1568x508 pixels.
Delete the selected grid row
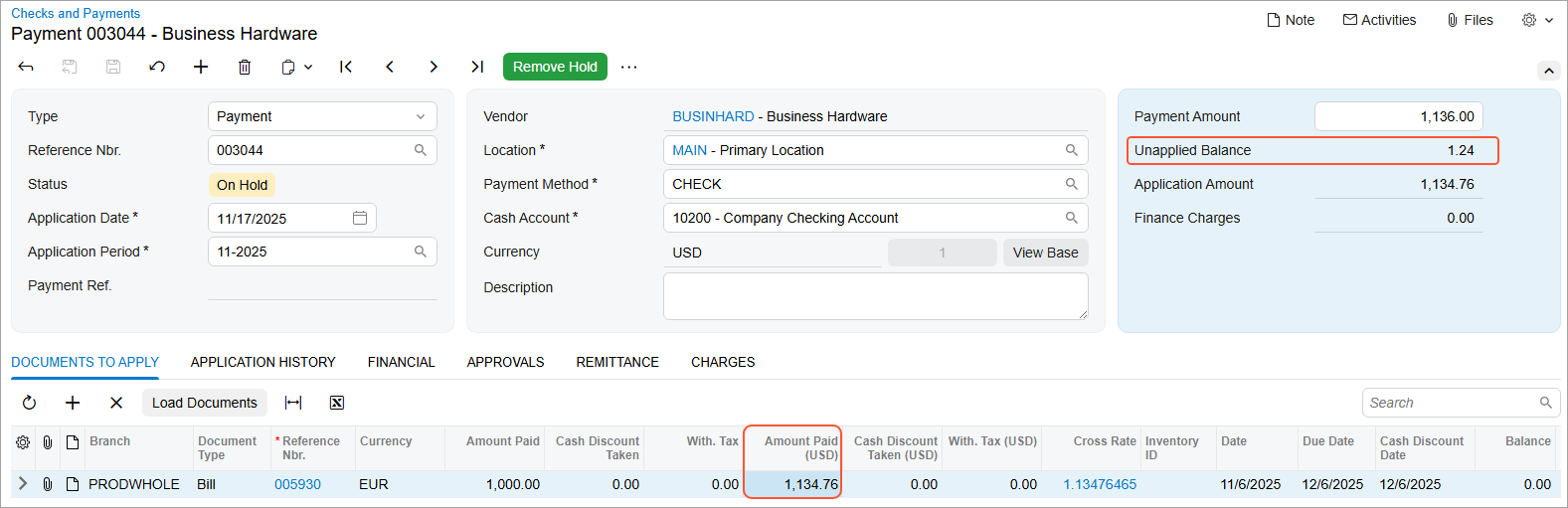tap(116, 403)
